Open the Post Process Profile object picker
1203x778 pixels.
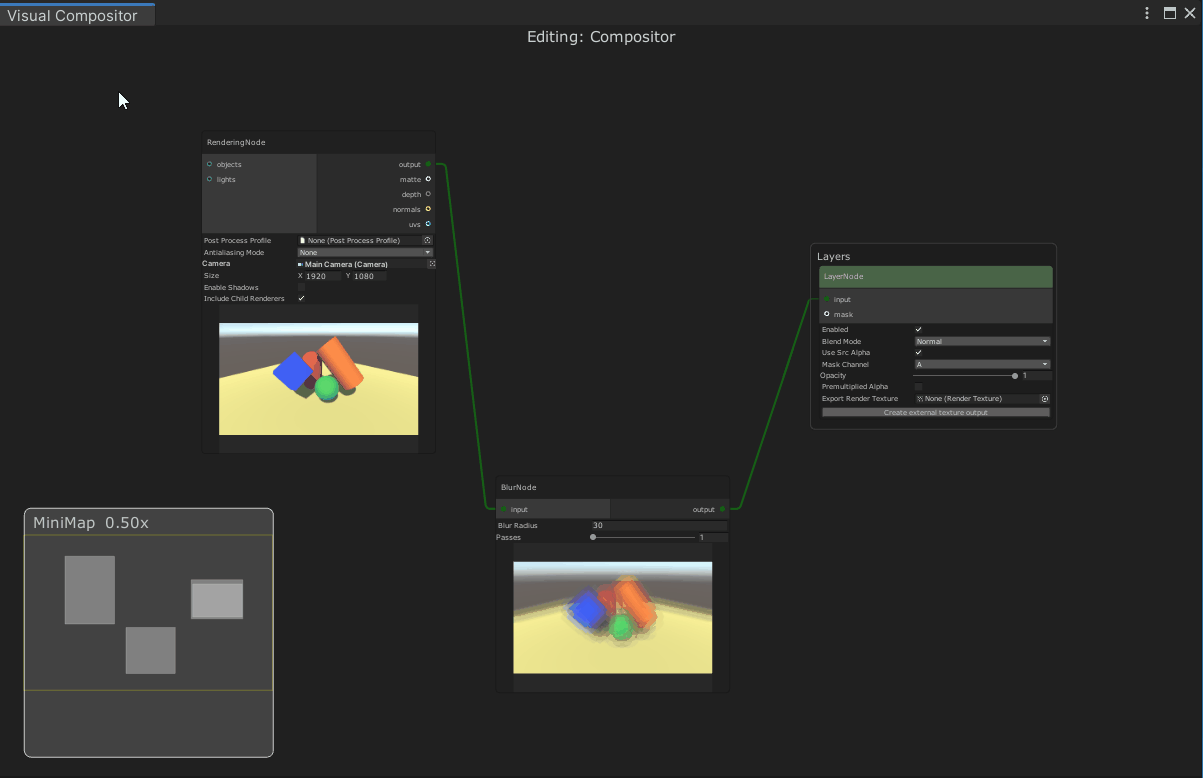click(x=427, y=240)
